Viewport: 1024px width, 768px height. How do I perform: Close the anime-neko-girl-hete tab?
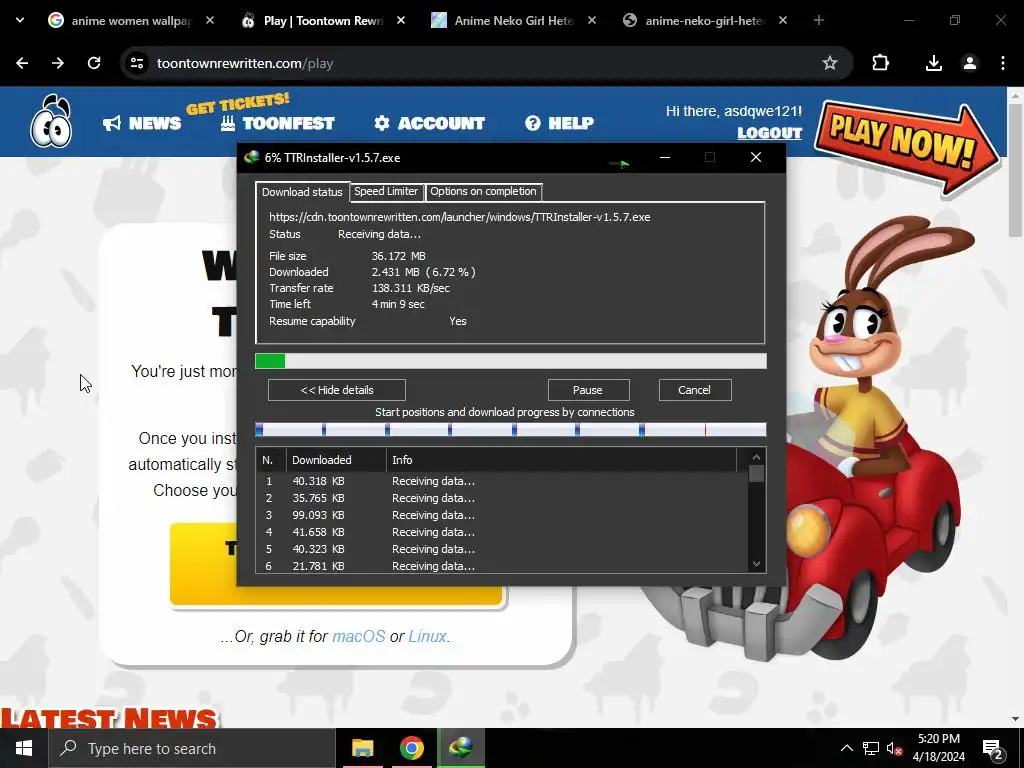[x=783, y=20]
